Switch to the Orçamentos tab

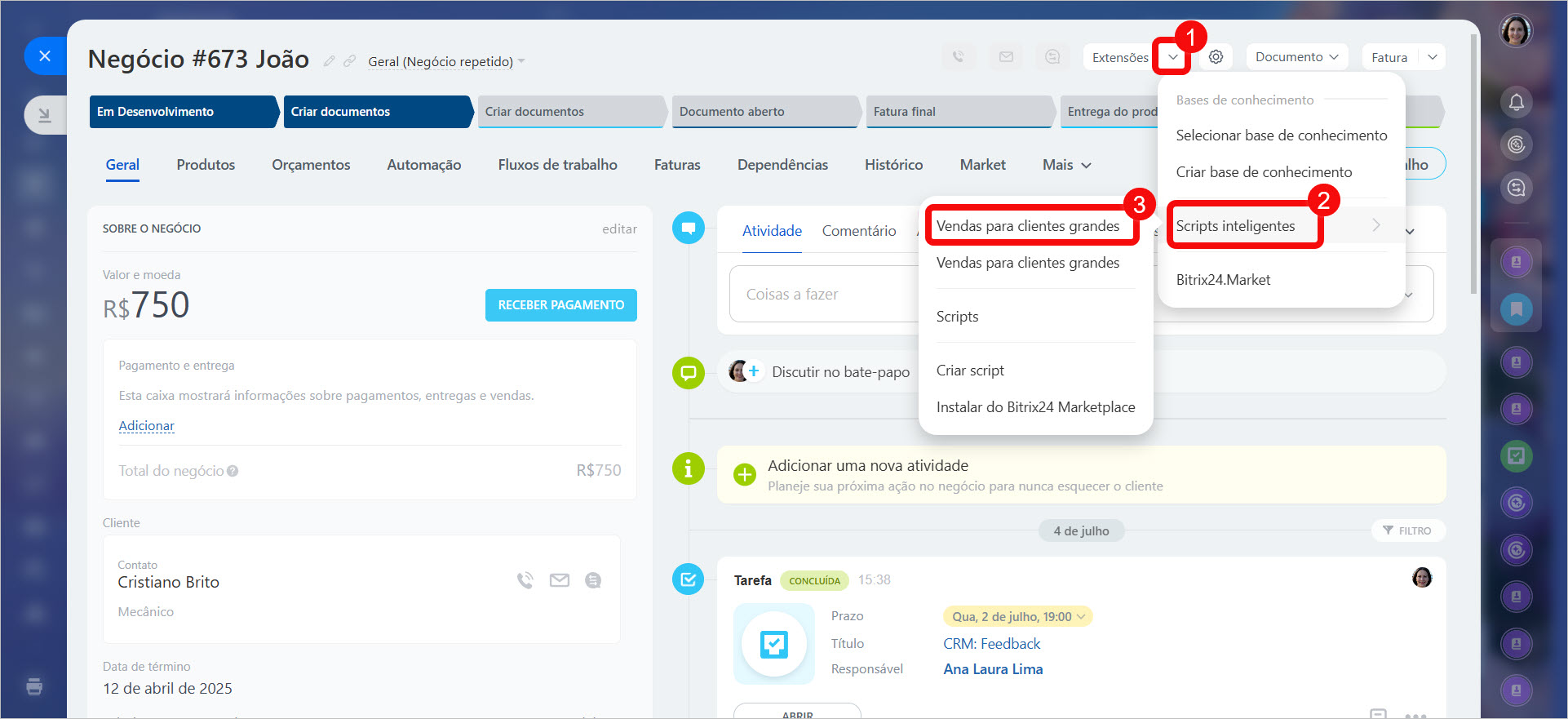pyautogui.click(x=311, y=165)
